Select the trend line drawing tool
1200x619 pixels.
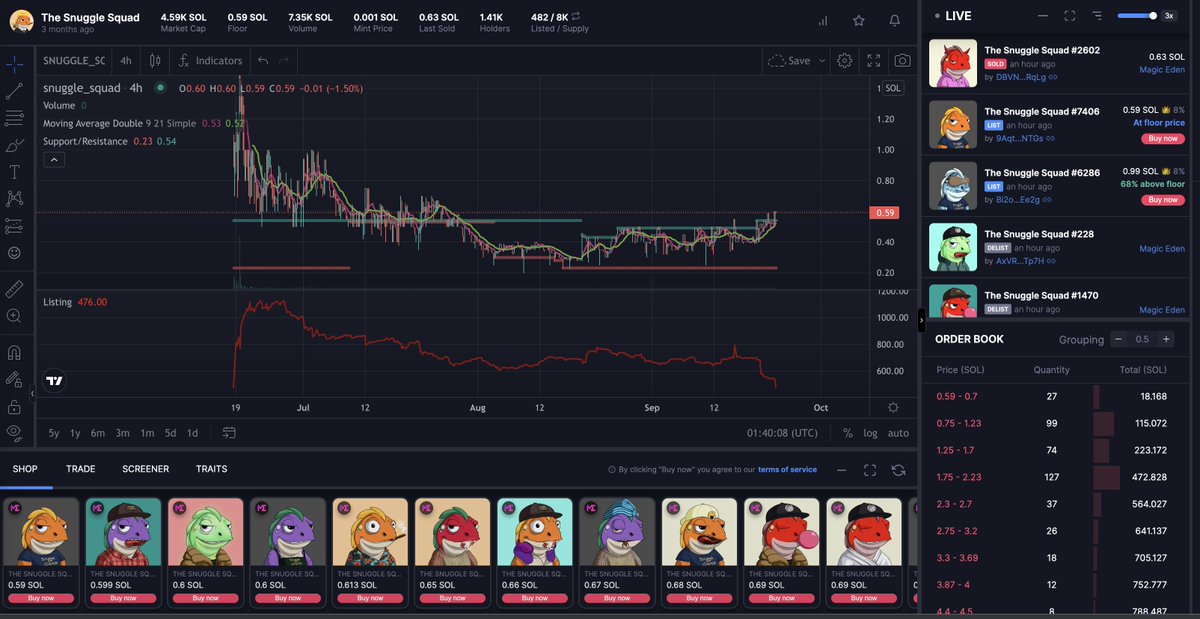(x=14, y=92)
